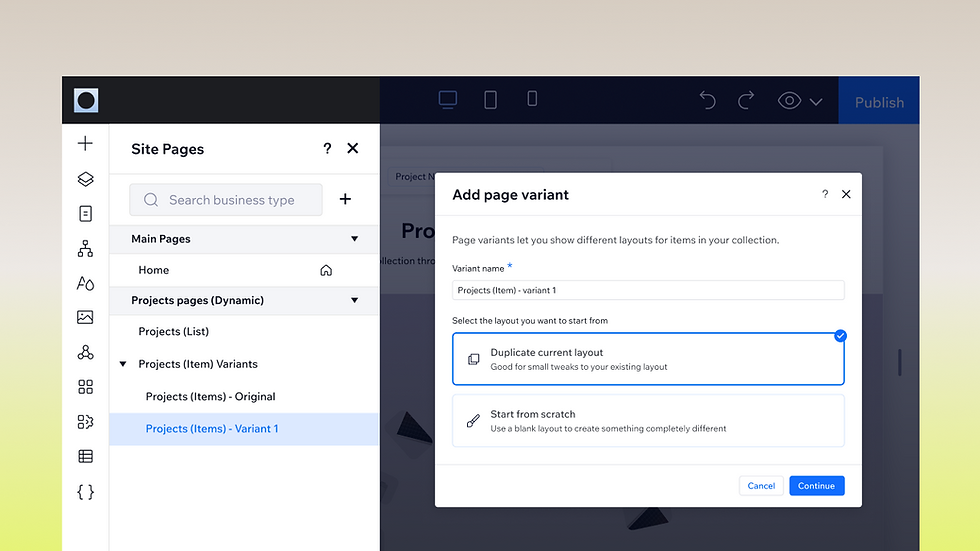Click the Search business type field
The width and height of the screenshot is (980, 551).
coord(226,200)
